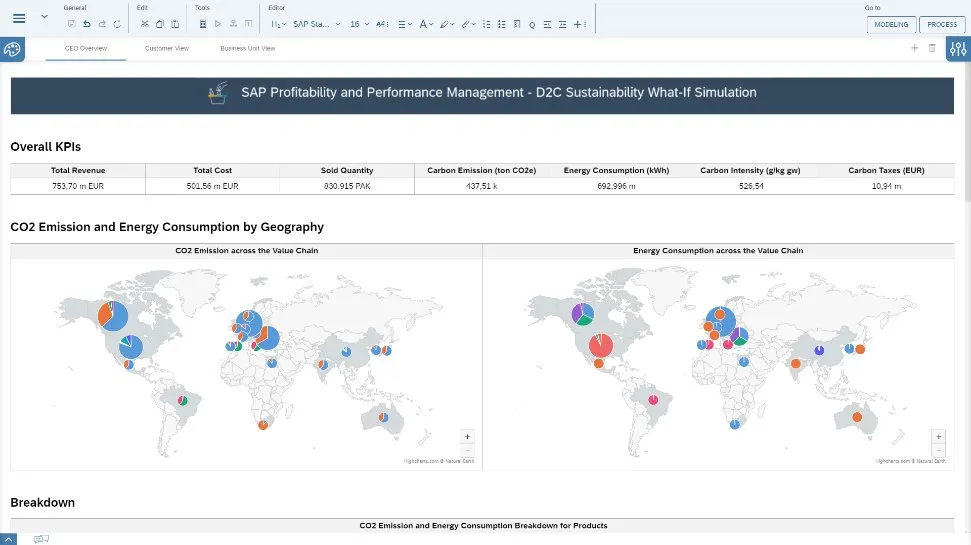Go to PROCESS
The width and height of the screenshot is (971, 545).
coord(942,24)
